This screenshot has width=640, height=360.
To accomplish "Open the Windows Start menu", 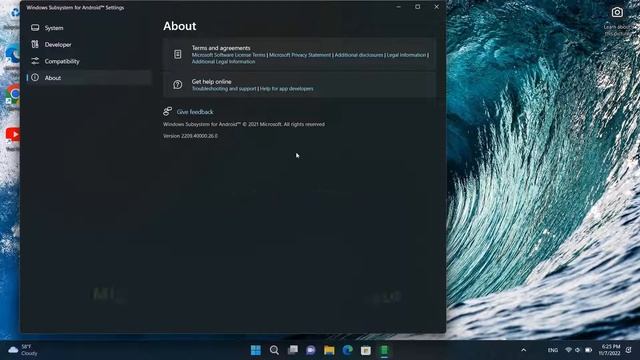I will [x=256, y=350].
